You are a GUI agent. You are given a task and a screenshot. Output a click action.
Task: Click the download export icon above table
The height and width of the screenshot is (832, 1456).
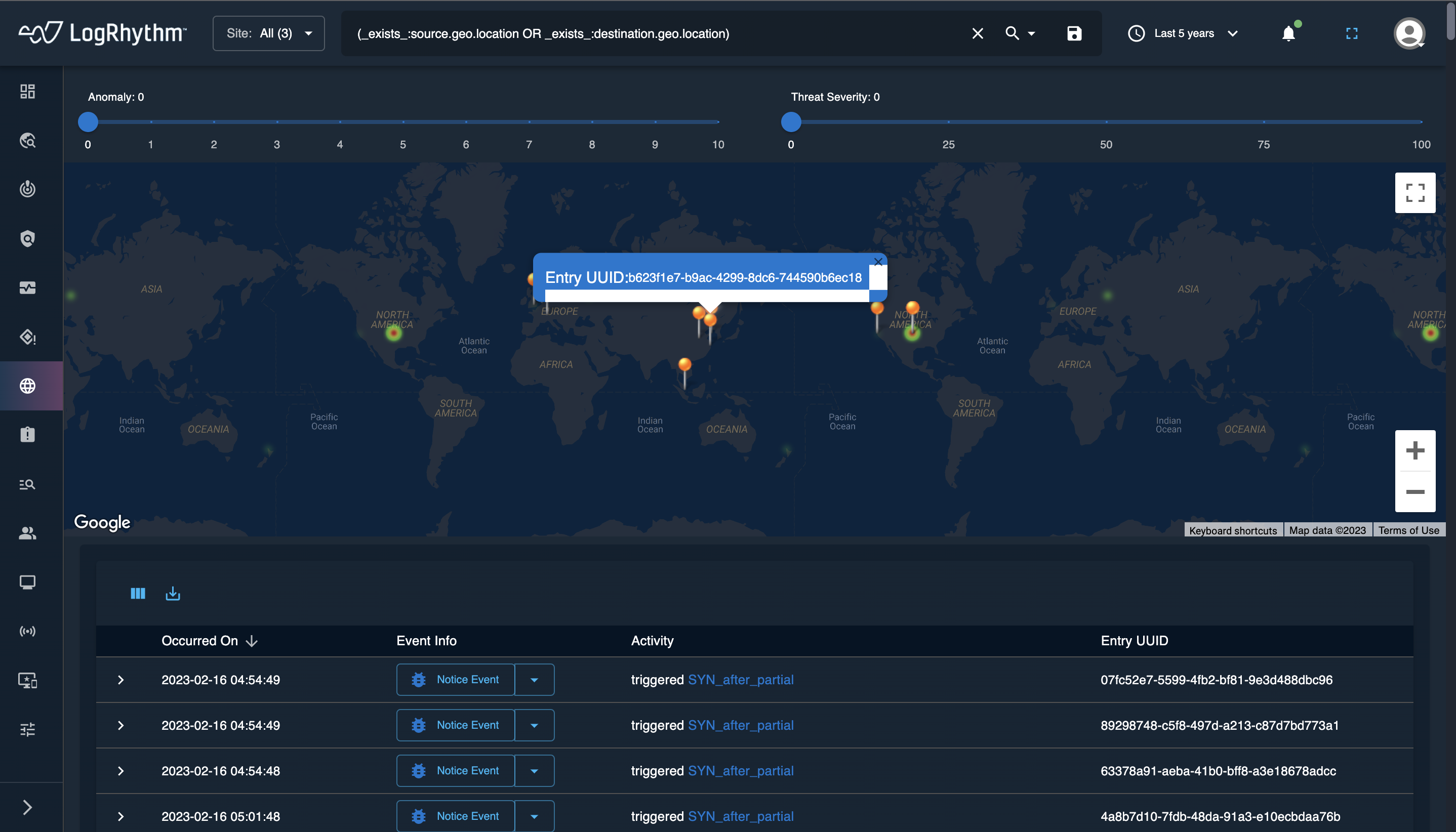(173, 594)
